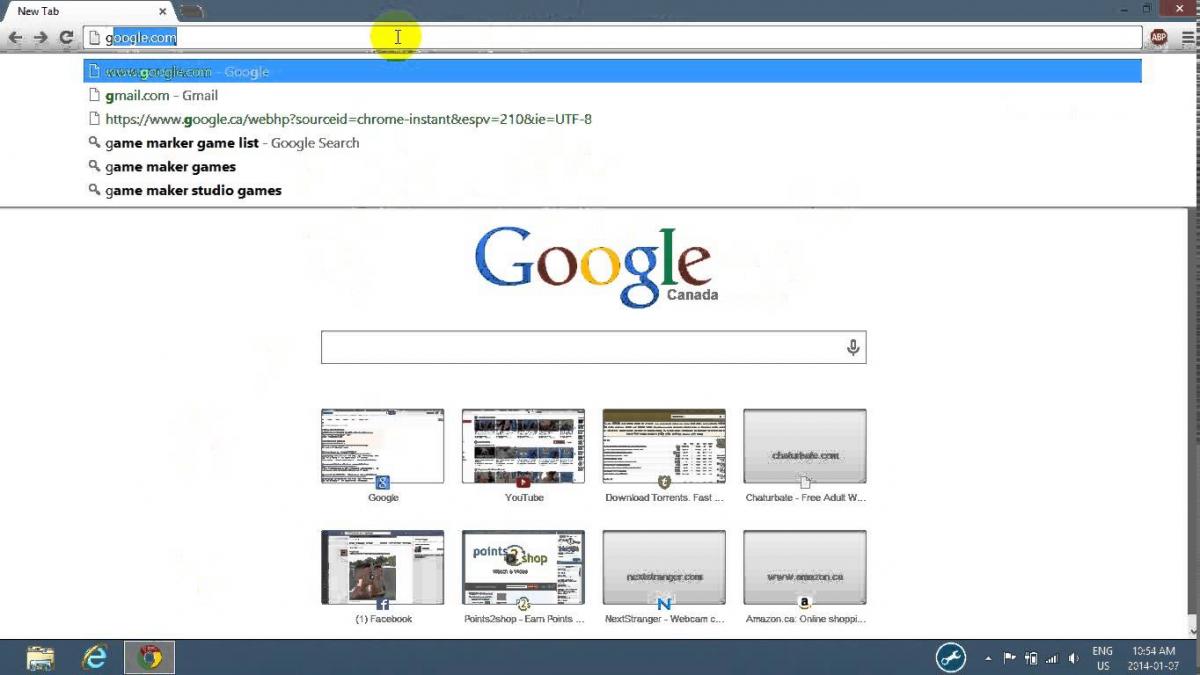This screenshot has width=1200, height=675.
Task: Open the YouTube most-visited thumbnail
Action: click(x=523, y=446)
